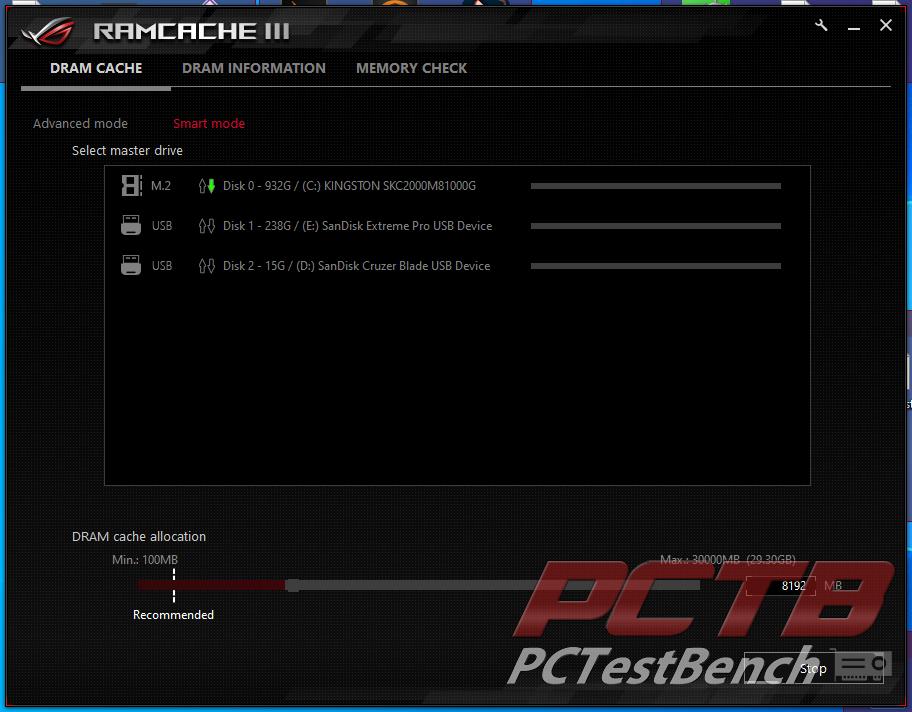Click the usage bar for Disk 1
Image resolution: width=912 pixels, height=712 pixels.
656,226
